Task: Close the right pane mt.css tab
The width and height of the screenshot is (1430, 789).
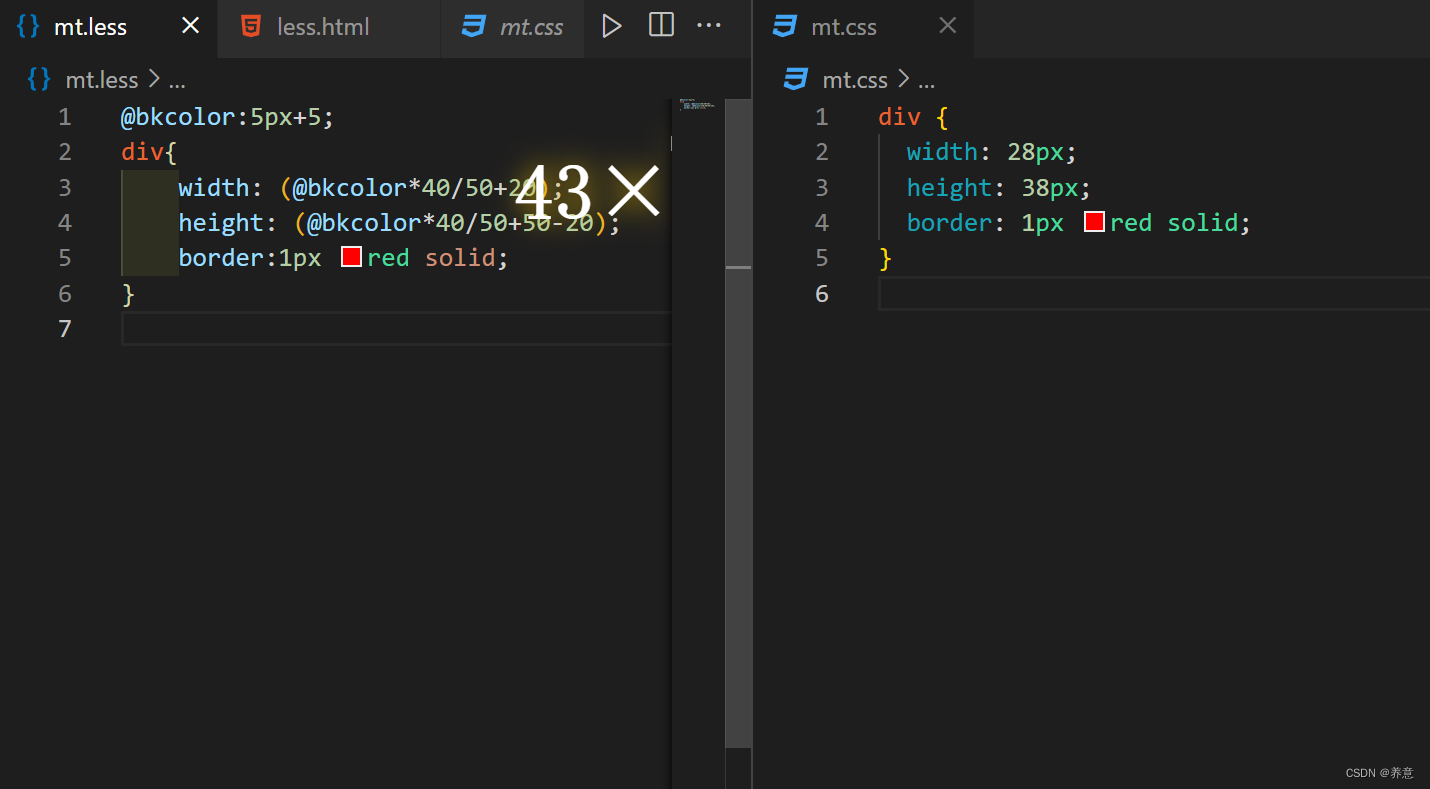Action: pos(947,26)
